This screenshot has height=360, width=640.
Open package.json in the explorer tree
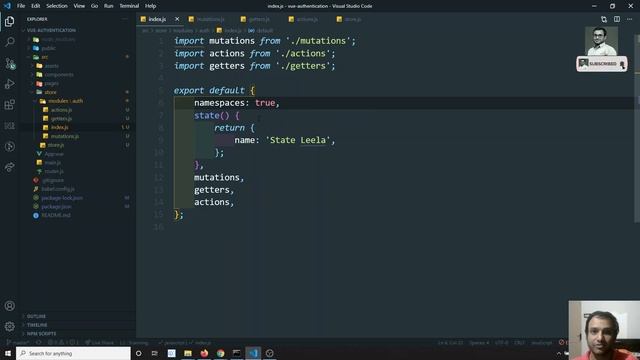pos(56,207)
